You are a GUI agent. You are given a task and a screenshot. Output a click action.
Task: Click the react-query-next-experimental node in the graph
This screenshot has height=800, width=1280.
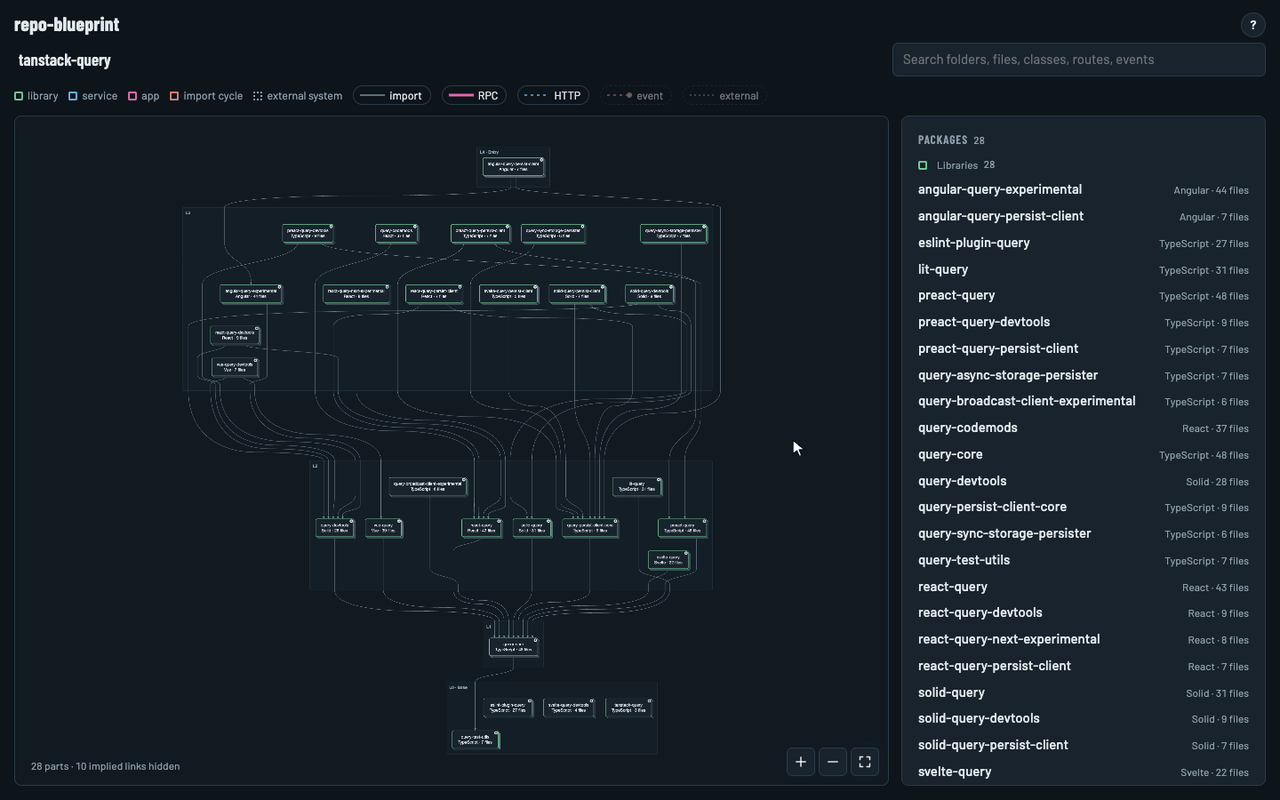pos(357,294)
